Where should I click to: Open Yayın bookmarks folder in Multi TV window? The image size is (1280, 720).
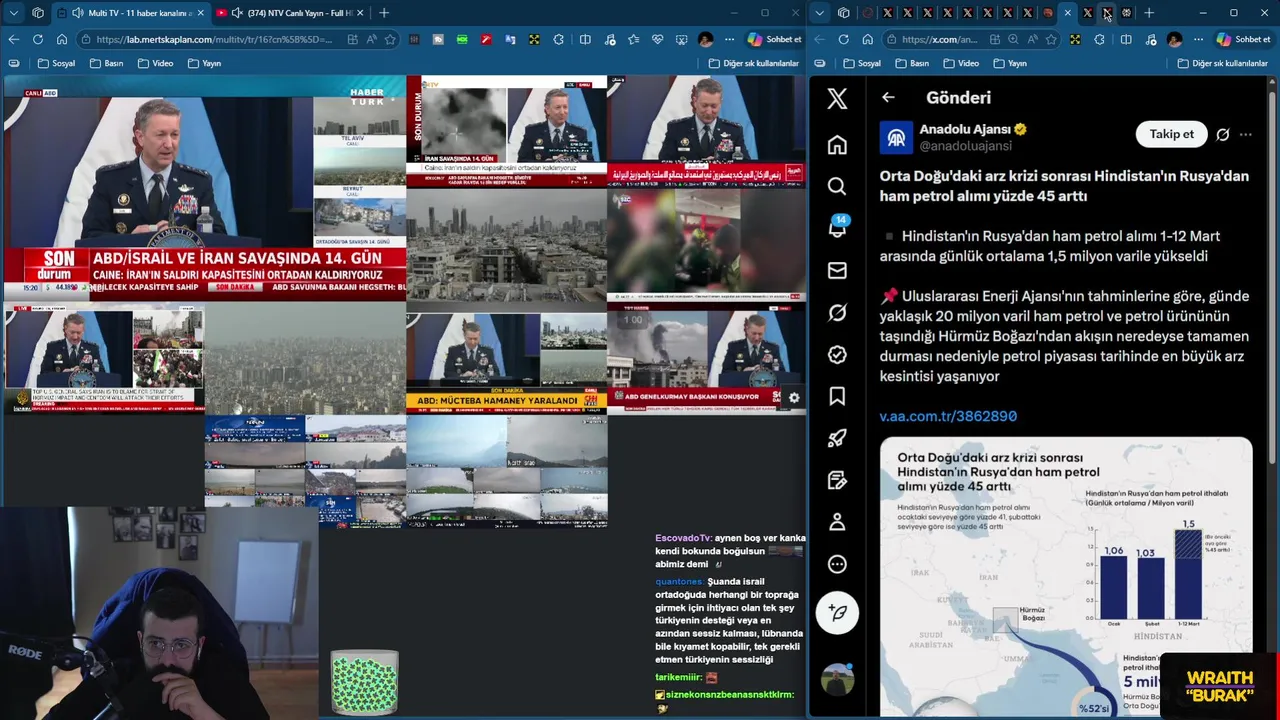point(204,63)
